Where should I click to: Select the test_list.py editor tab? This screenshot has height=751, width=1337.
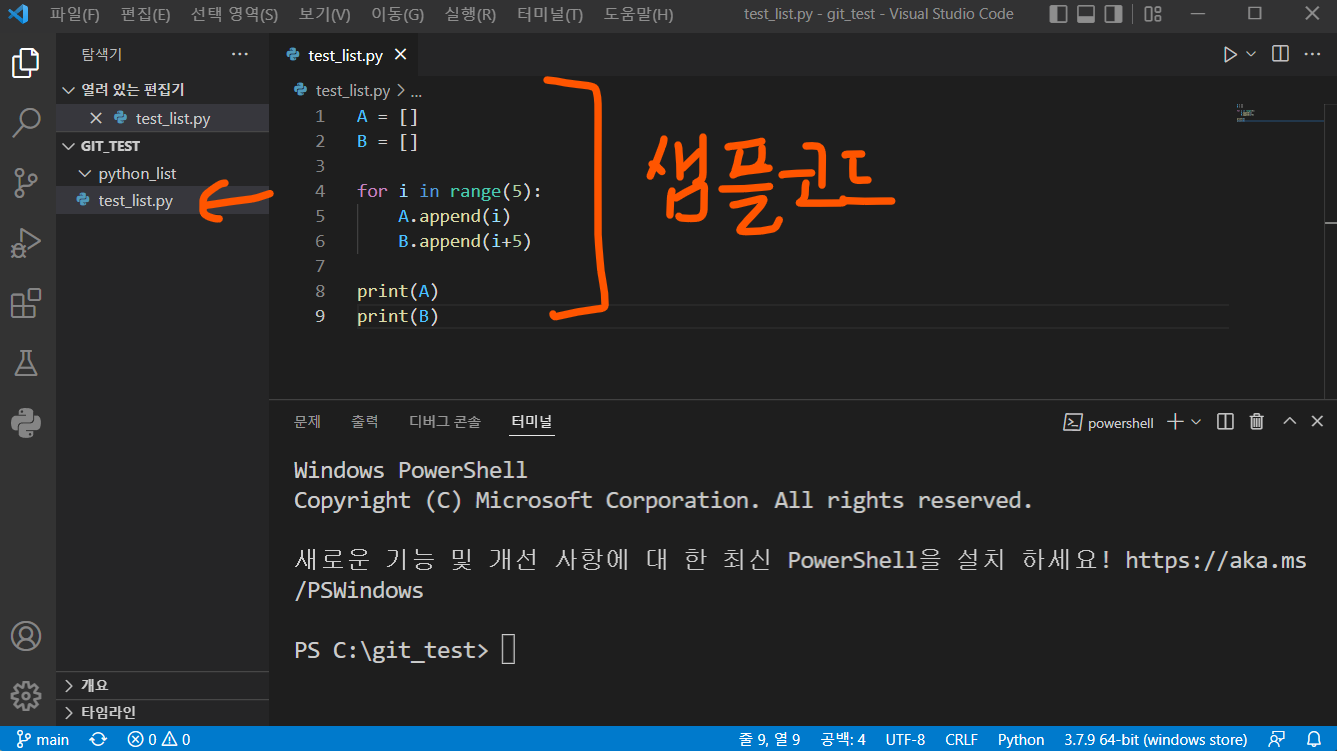(x=345, y=55)
